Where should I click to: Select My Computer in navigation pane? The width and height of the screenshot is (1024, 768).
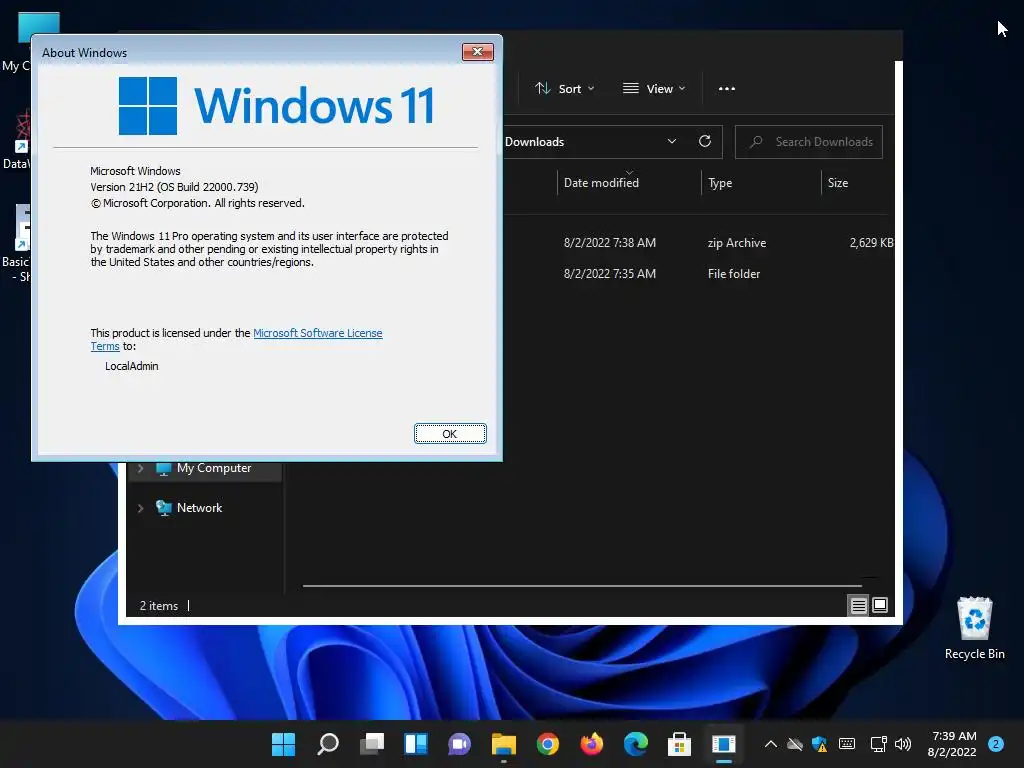tap(214, 468)
